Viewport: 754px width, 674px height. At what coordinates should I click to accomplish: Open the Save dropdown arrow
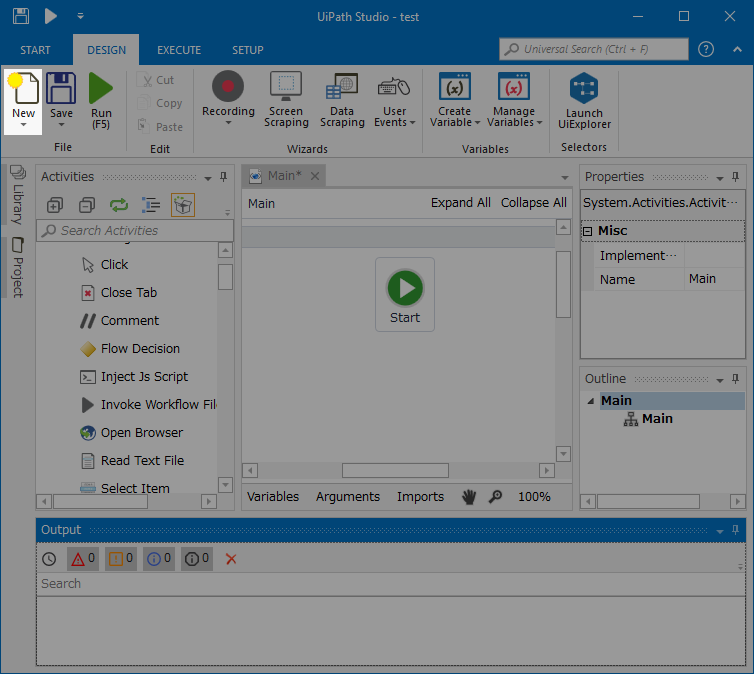pyautogui.click(x=61, y=125)
